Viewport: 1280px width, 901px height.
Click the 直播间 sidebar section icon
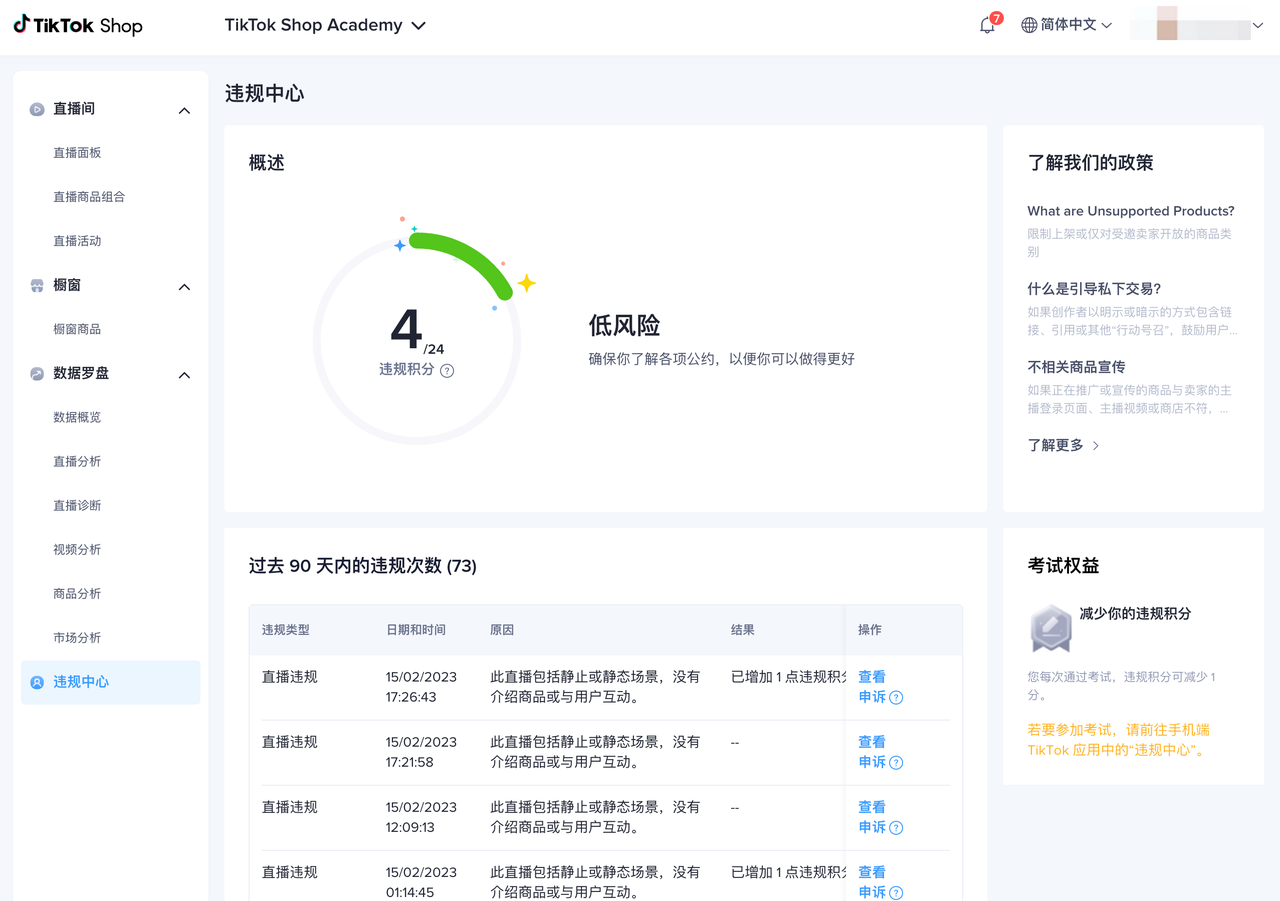coord(37,109)
